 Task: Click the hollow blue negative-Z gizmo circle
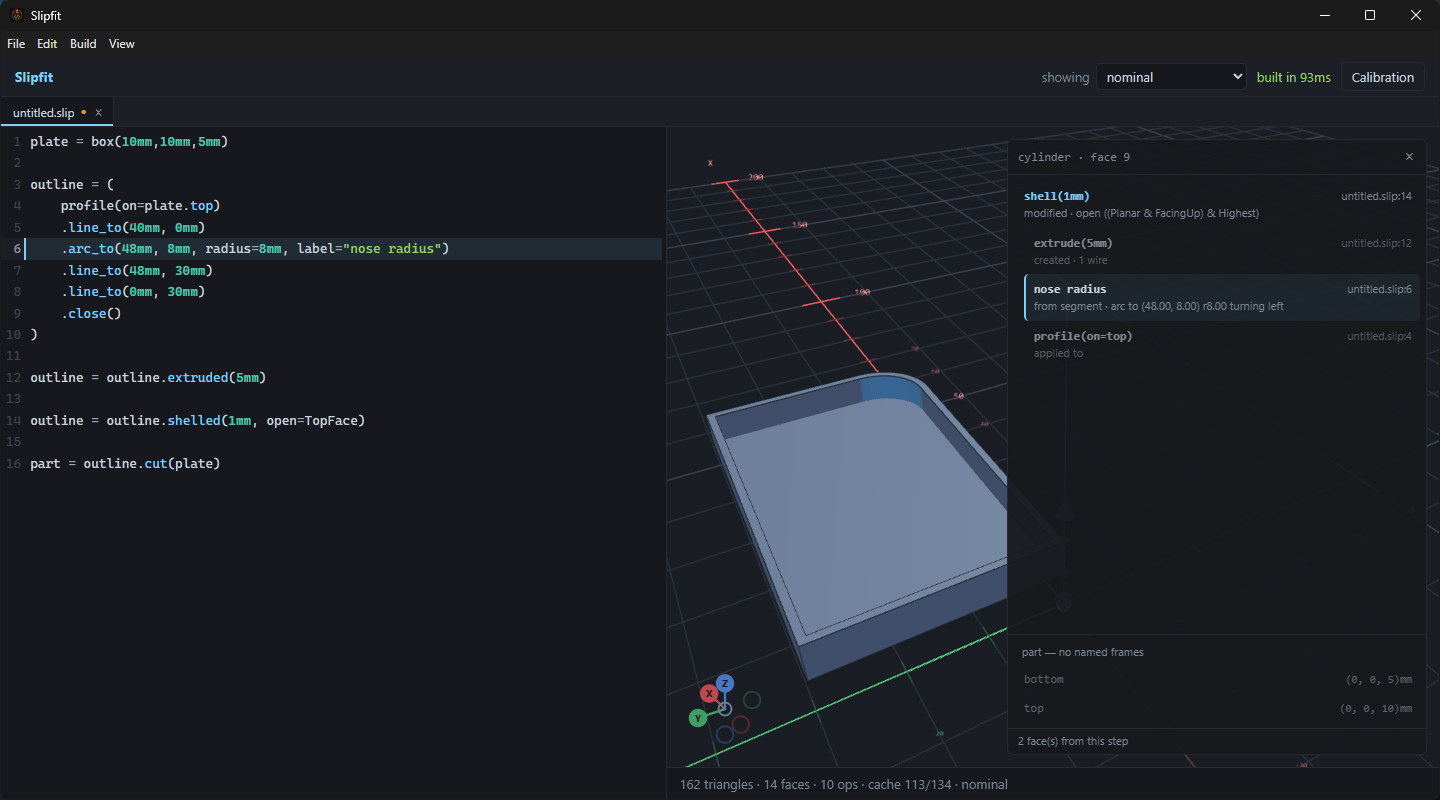click(725, 734)
